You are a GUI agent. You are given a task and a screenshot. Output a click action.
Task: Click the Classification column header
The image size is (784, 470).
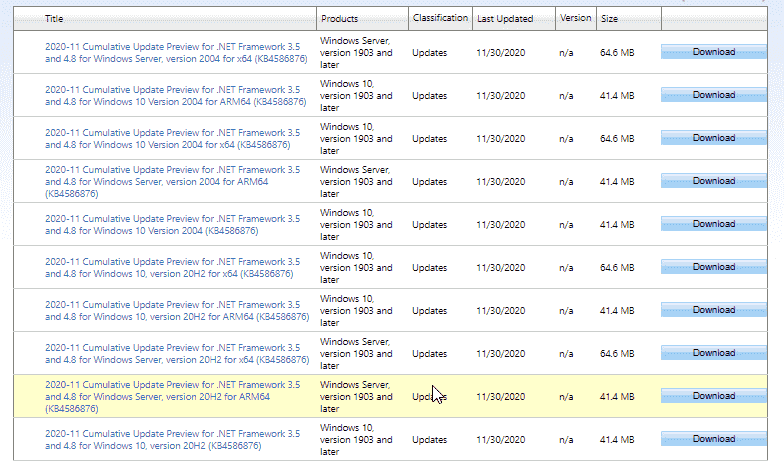tap(439, 18)
